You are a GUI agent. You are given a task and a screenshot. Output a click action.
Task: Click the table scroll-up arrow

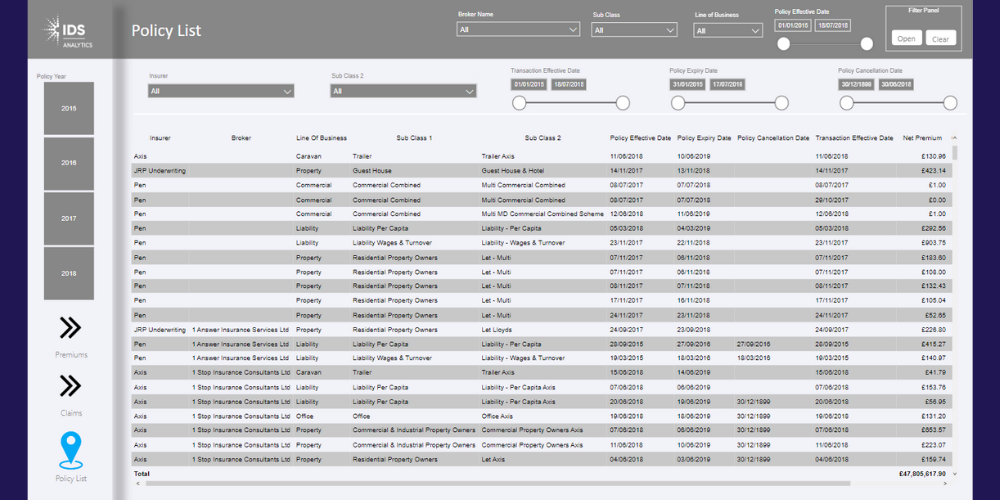point(954,138)
